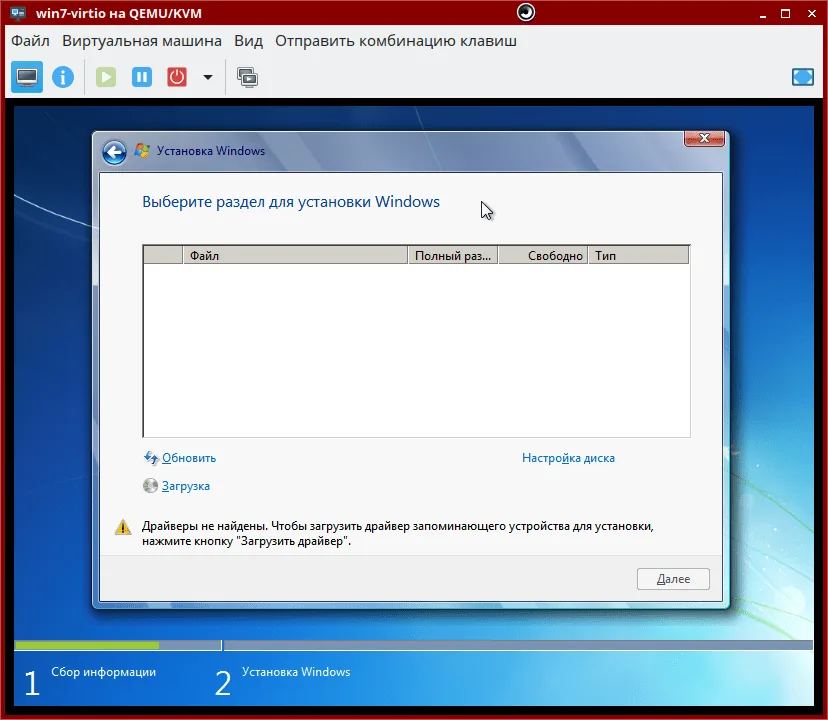The image size is (828, 720).
Task: Open the Отправить комбинацию клавиш menu
Action: [x=396, y=41]
